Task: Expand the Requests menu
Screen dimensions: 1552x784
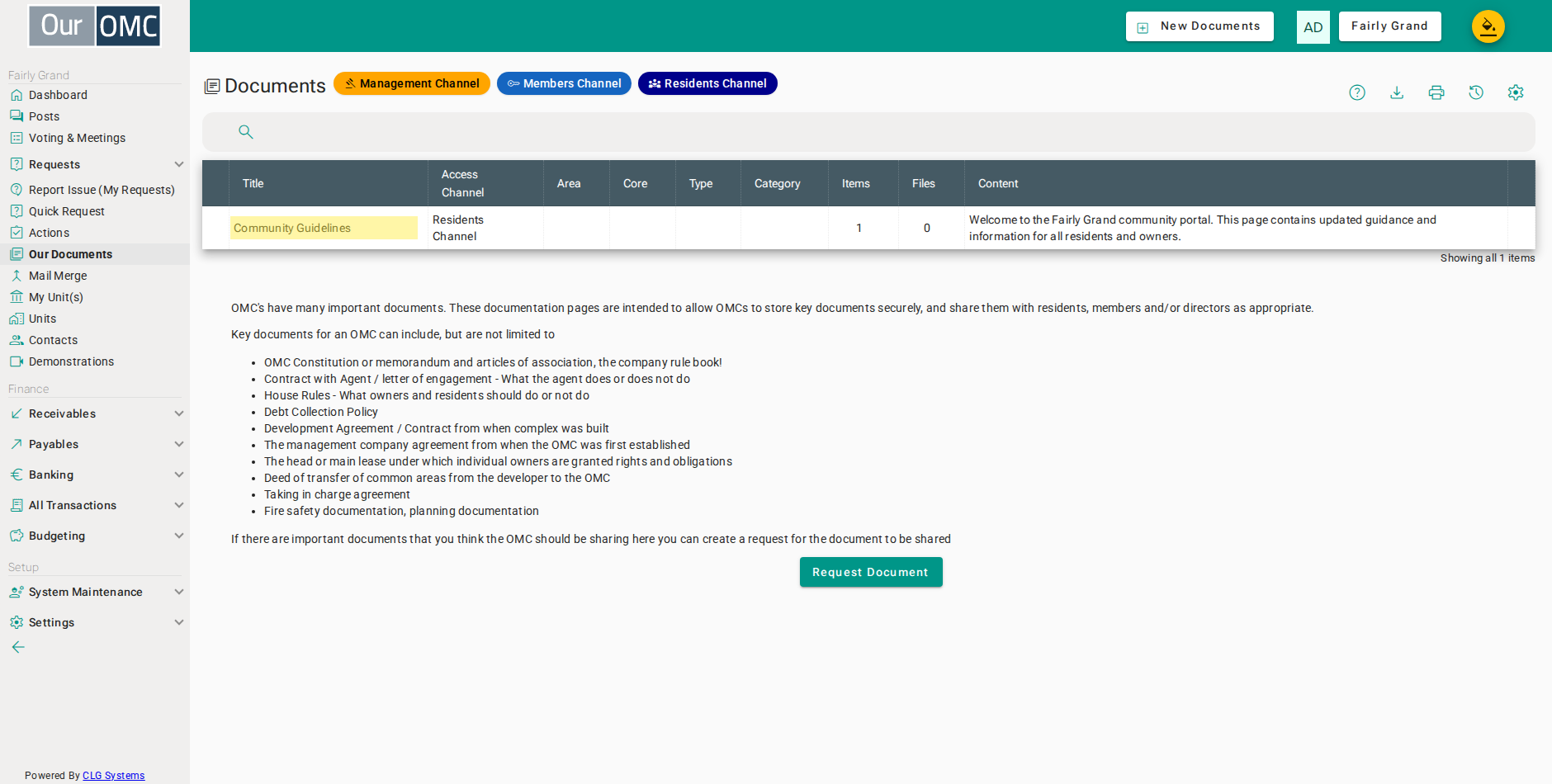Action: [95, 164]
